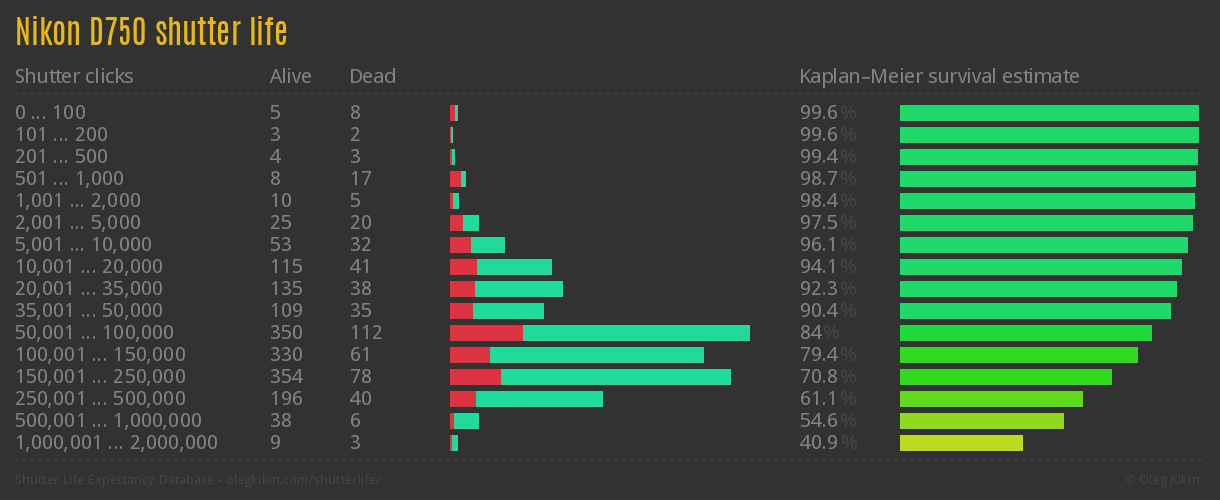Click the 99.6% survival bar for 0 … 100
The height and width of the screenshot is (500, 1220).
[x=1049, y=113]
